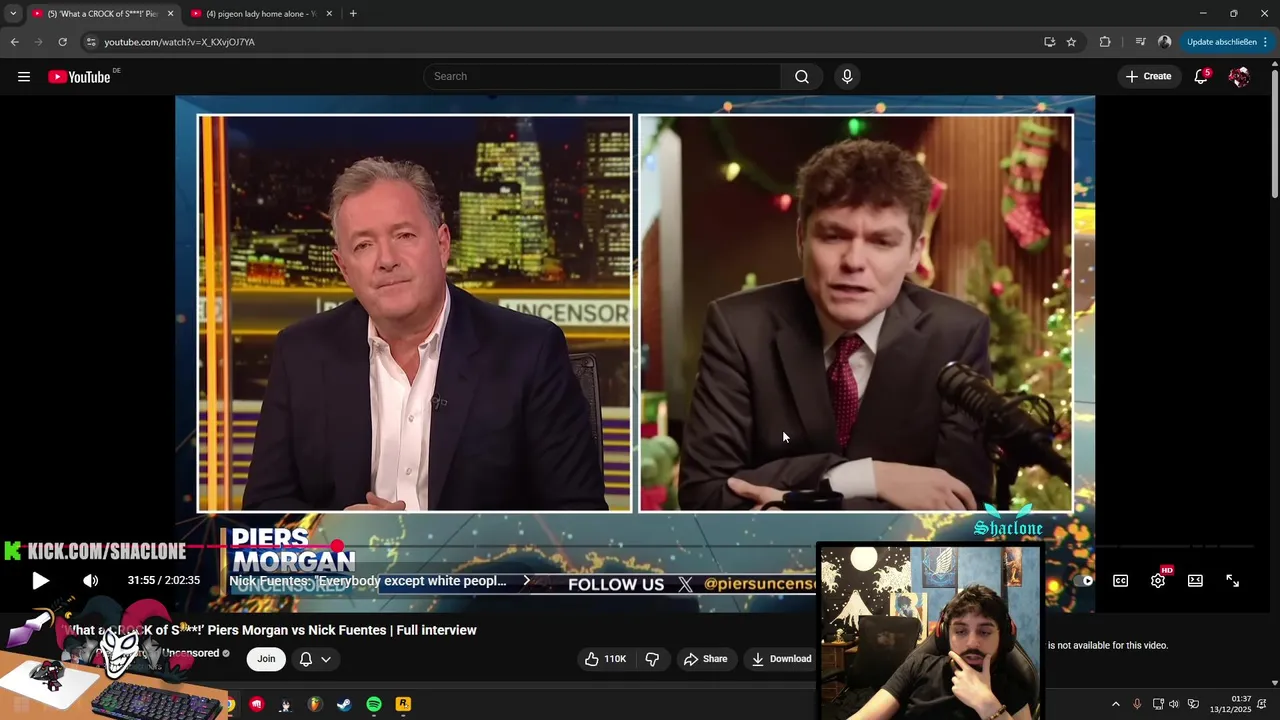Show hidden system tray icons
Screen dimensions: 1280x720
point(1116,704)
